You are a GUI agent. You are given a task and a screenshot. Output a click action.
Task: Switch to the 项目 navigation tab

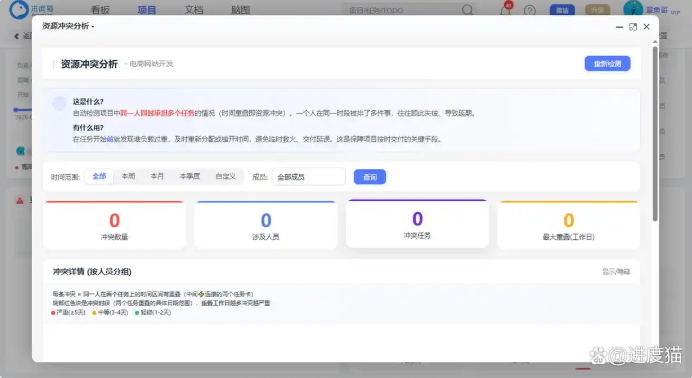pos(147,10)
